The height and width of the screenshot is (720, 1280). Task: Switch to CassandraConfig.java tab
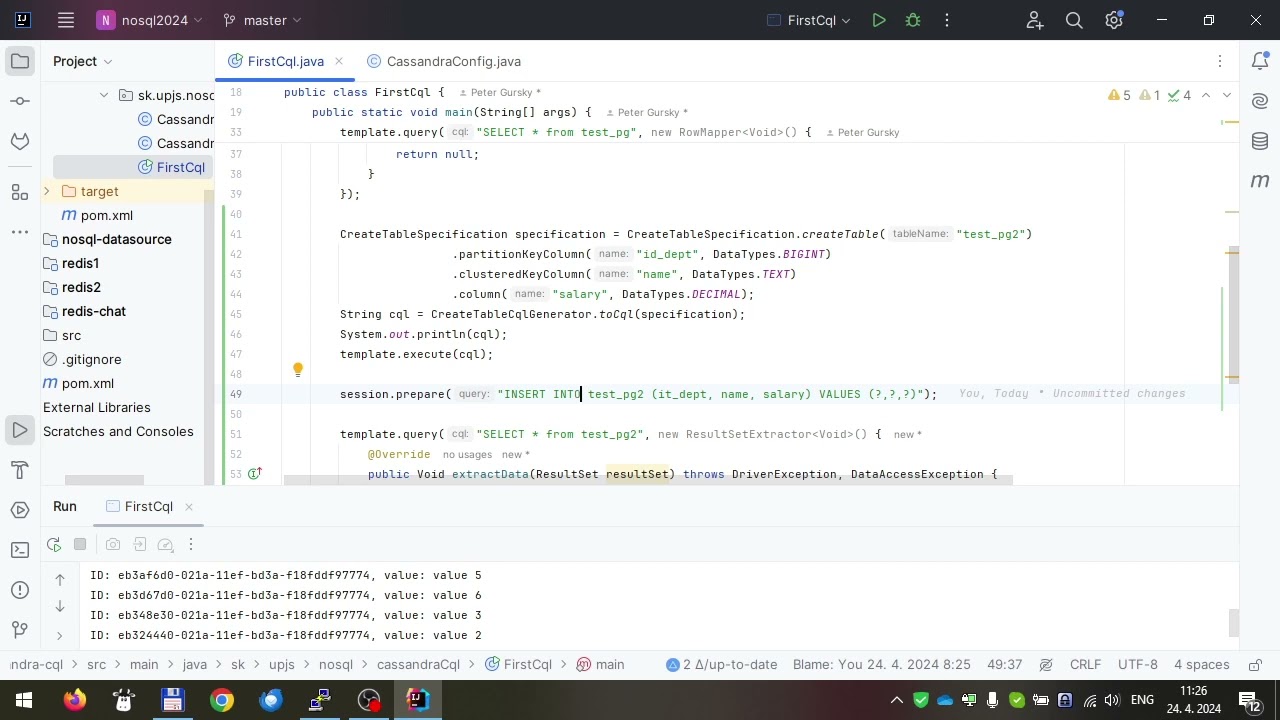pyautogui.click(x=444, y=61)
